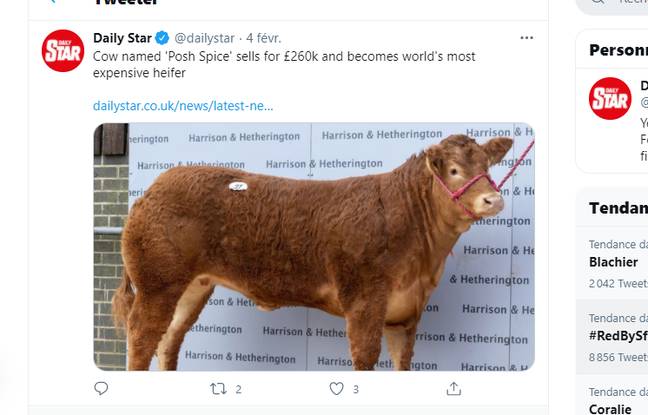Click the @dailystar handle
This screenshot has height=415, width=648.
(x=205, y=38)
